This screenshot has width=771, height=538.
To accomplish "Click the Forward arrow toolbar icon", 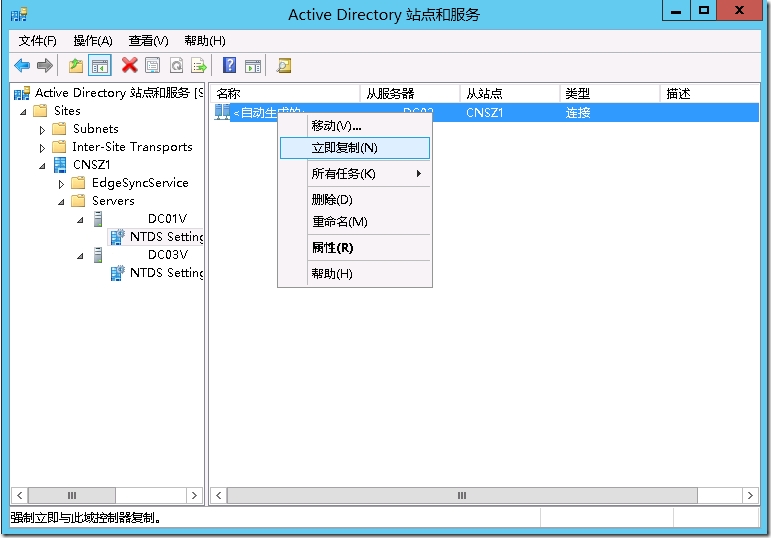I will [45, 65].
